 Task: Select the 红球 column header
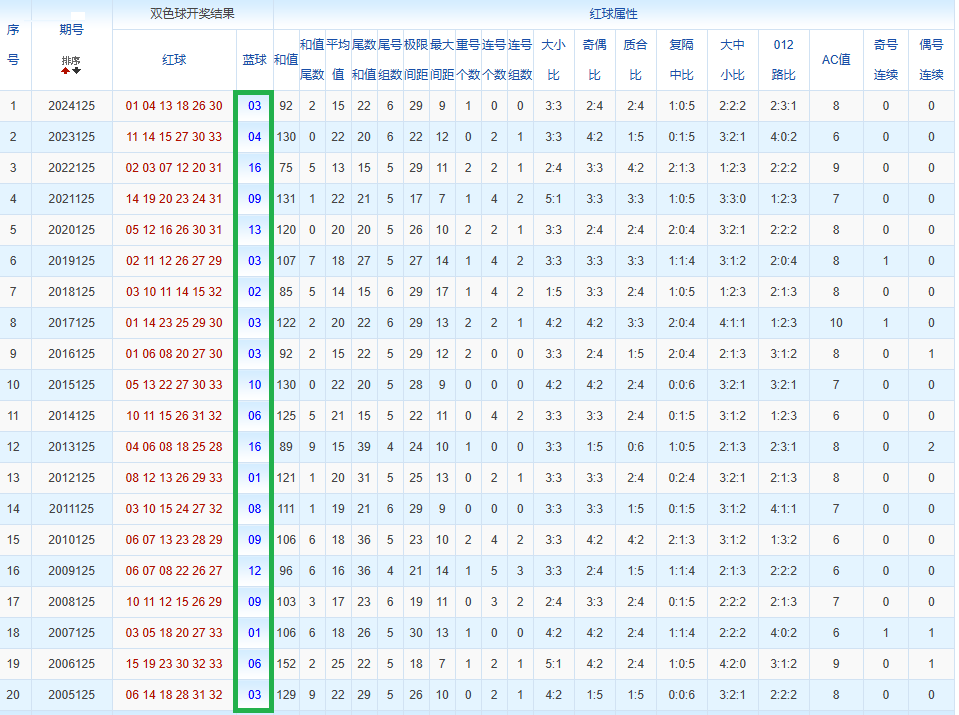(174, 59)
